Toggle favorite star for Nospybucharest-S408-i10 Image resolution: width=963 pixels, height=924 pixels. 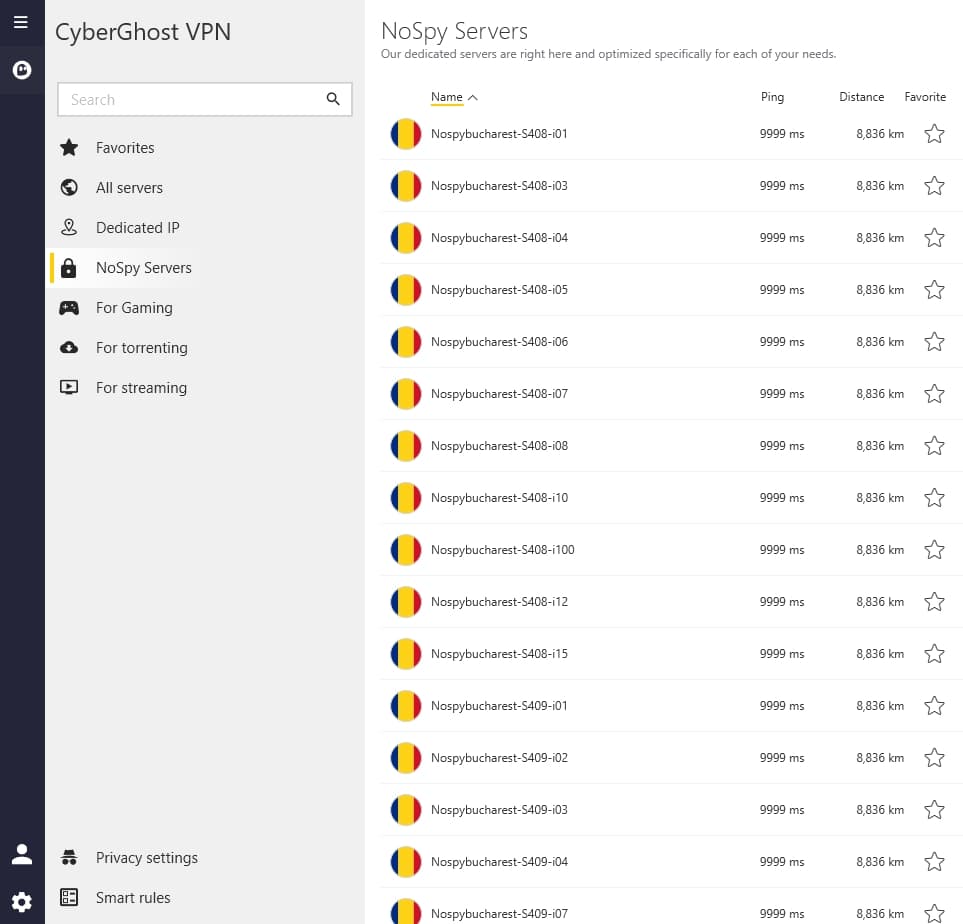(934, 498)
